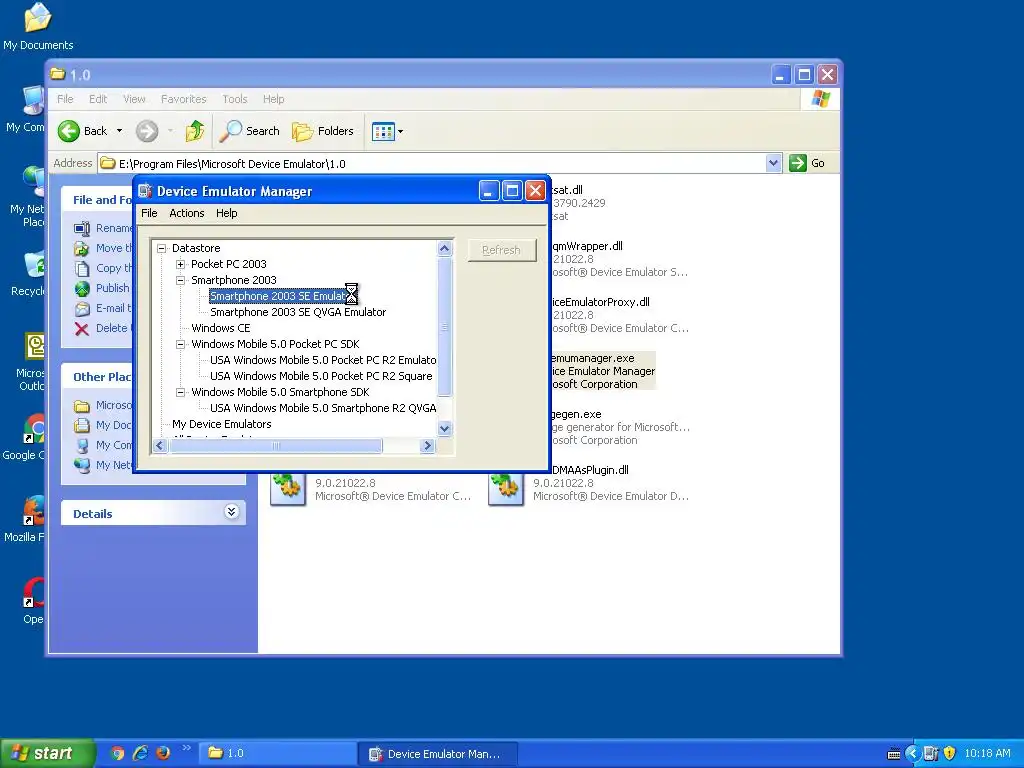
Task: Collapse the Smartphone 2003 node
Action: coord(180,280)
